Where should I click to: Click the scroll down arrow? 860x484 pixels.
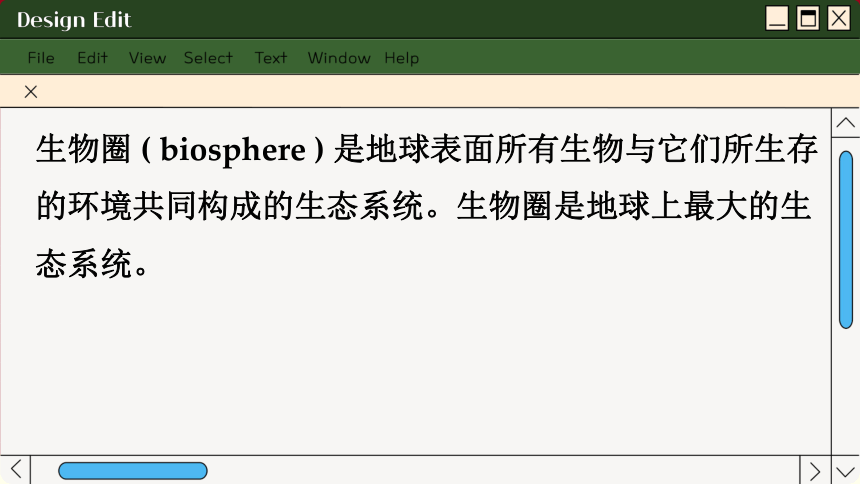pyautogui.click(x=846, y=471)
